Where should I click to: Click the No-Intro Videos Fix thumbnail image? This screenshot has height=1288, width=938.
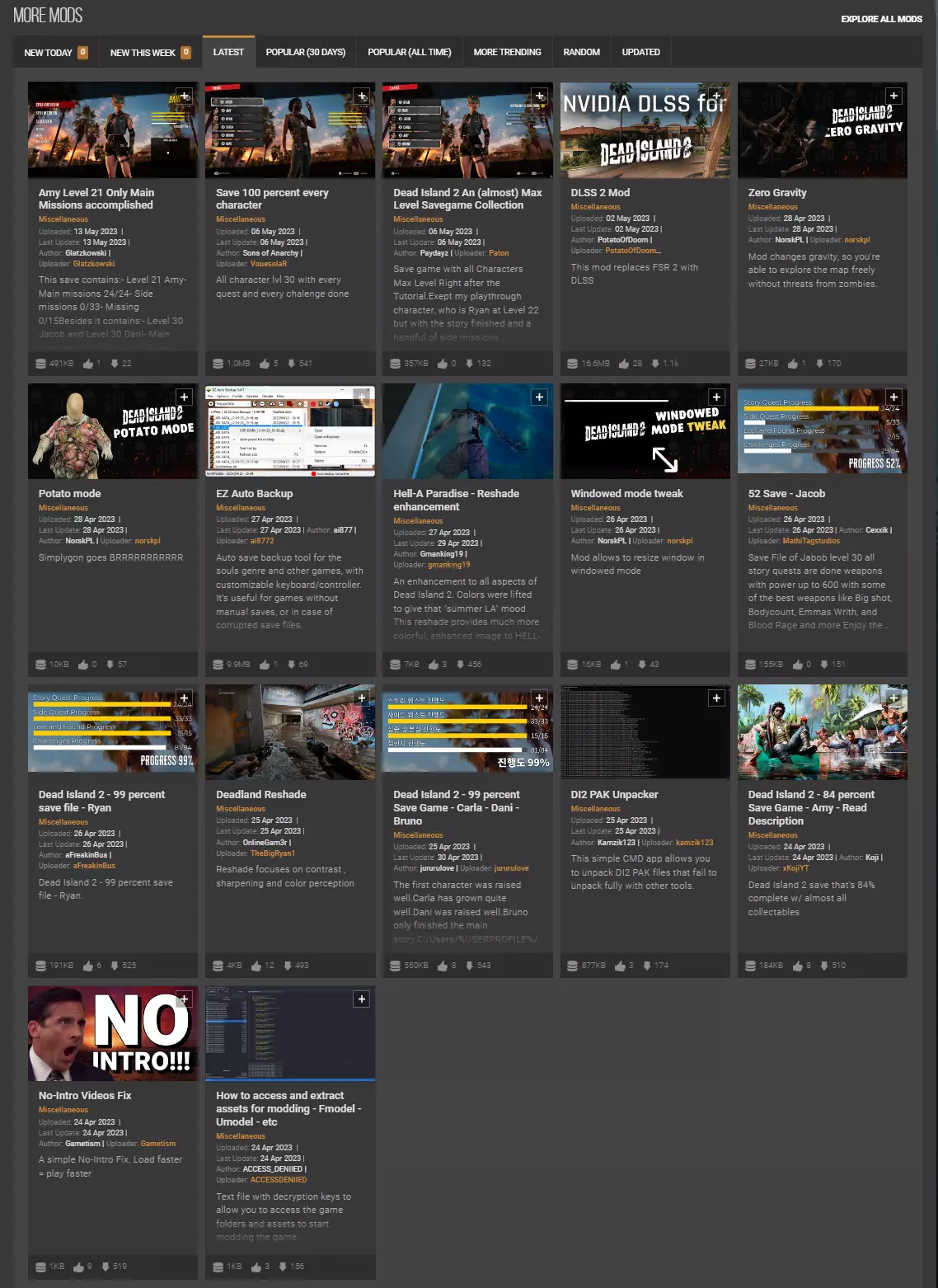tap(113, 1033)
